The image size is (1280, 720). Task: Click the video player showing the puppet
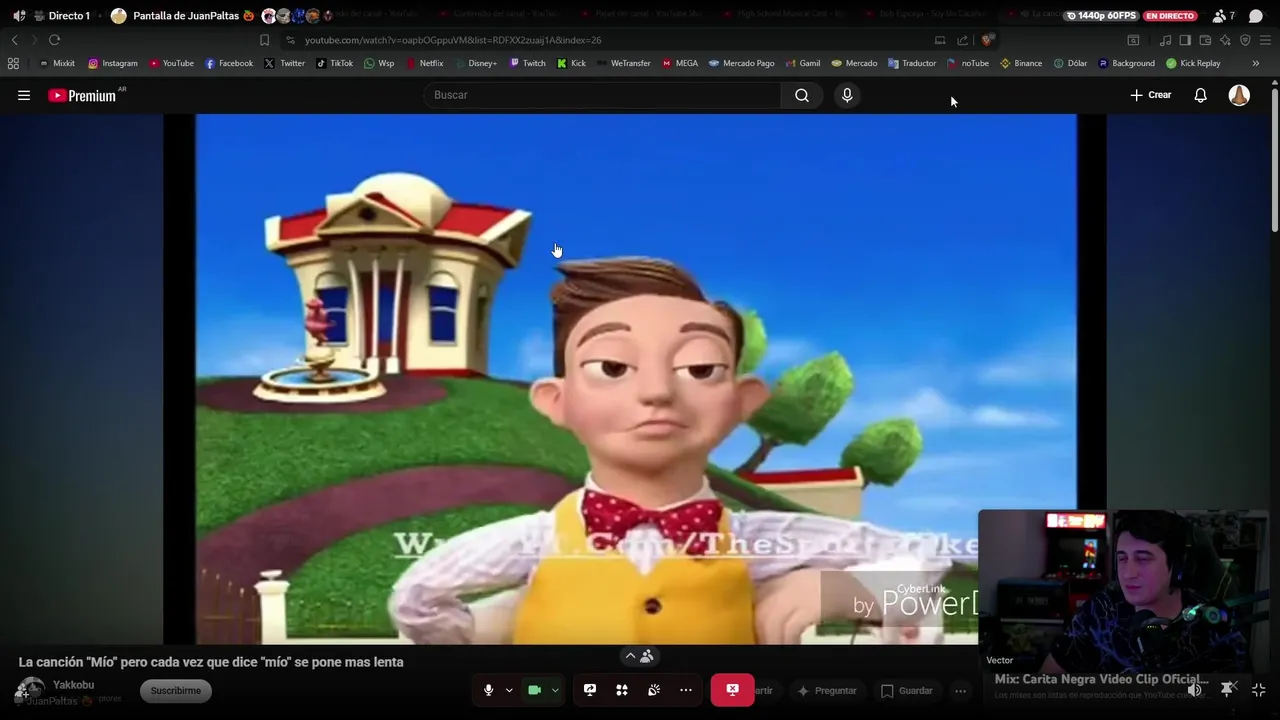(635, 379)
